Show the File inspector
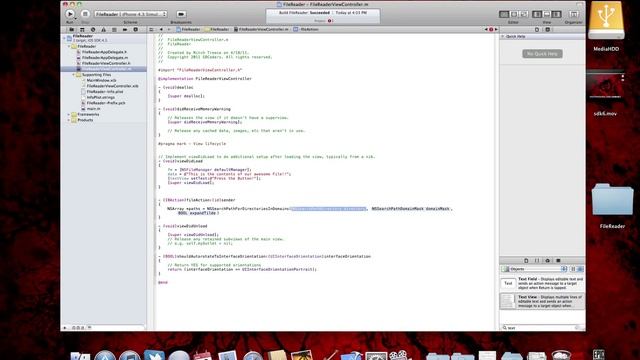 pyautogui.click(x=537, y=29)
